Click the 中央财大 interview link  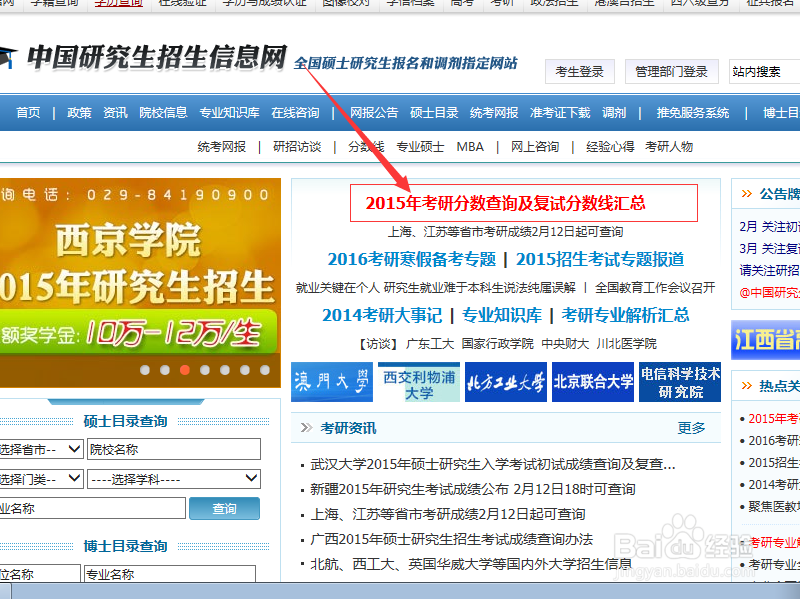(x=565, y=344)
